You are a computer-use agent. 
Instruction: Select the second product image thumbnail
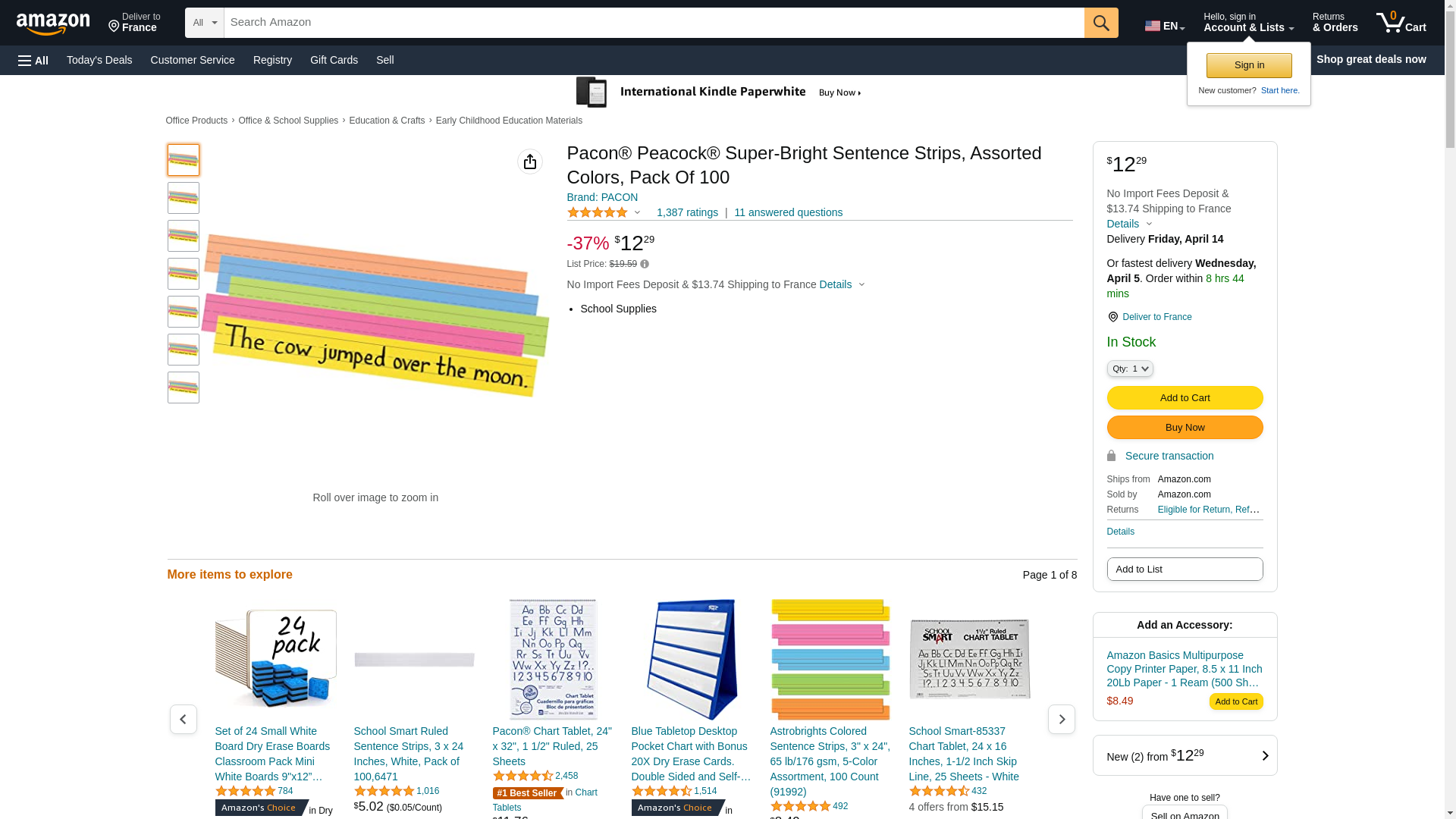(184, 198)
